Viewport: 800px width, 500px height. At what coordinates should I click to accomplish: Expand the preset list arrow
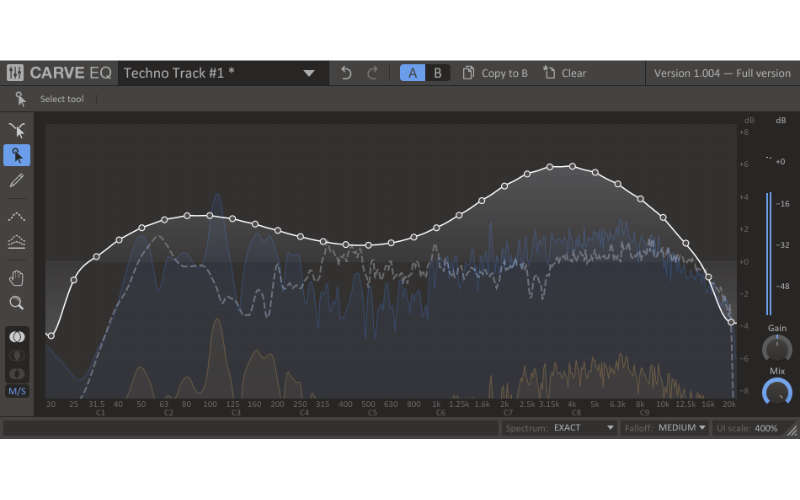pos(309,73)
